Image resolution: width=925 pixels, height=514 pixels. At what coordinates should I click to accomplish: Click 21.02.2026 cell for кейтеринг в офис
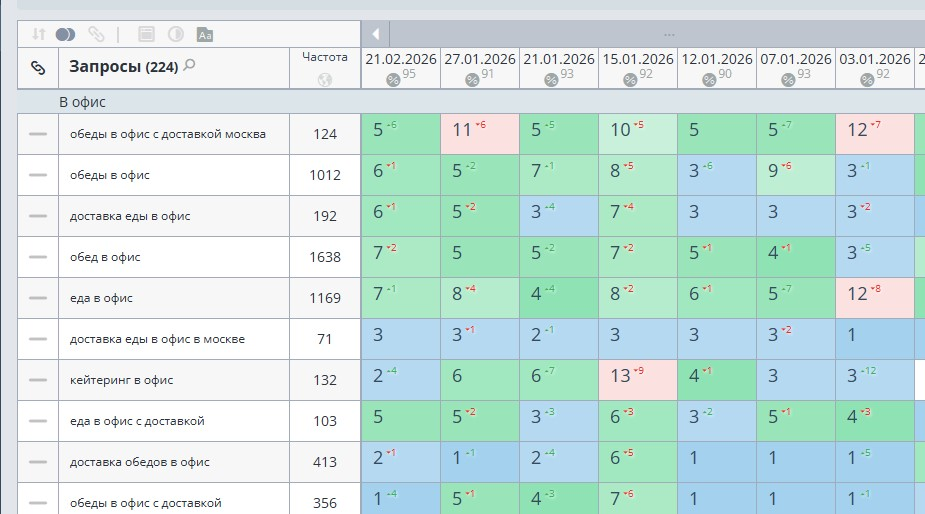coord(401,380)
